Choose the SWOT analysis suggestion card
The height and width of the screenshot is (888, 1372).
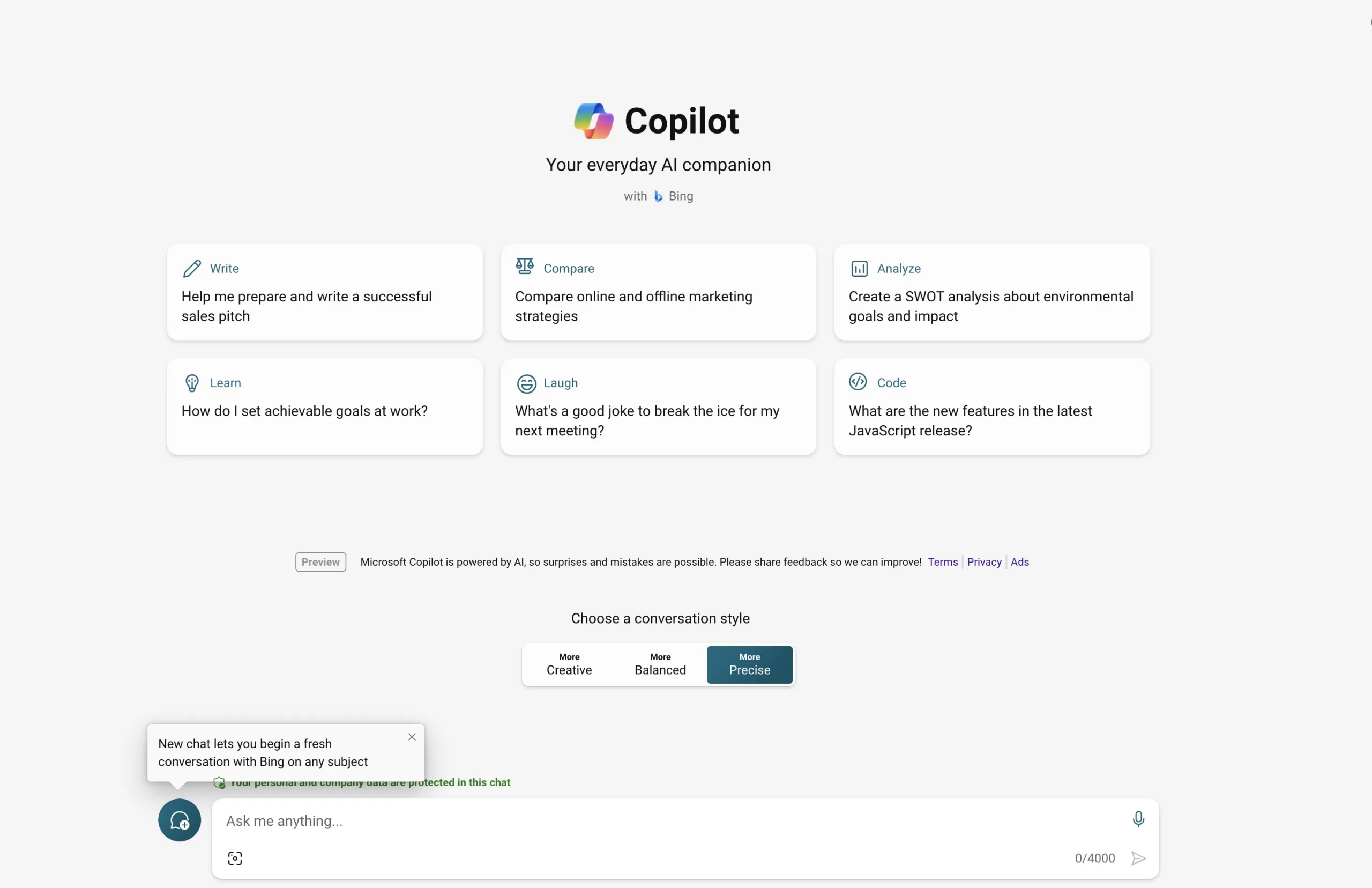point(991,292)
